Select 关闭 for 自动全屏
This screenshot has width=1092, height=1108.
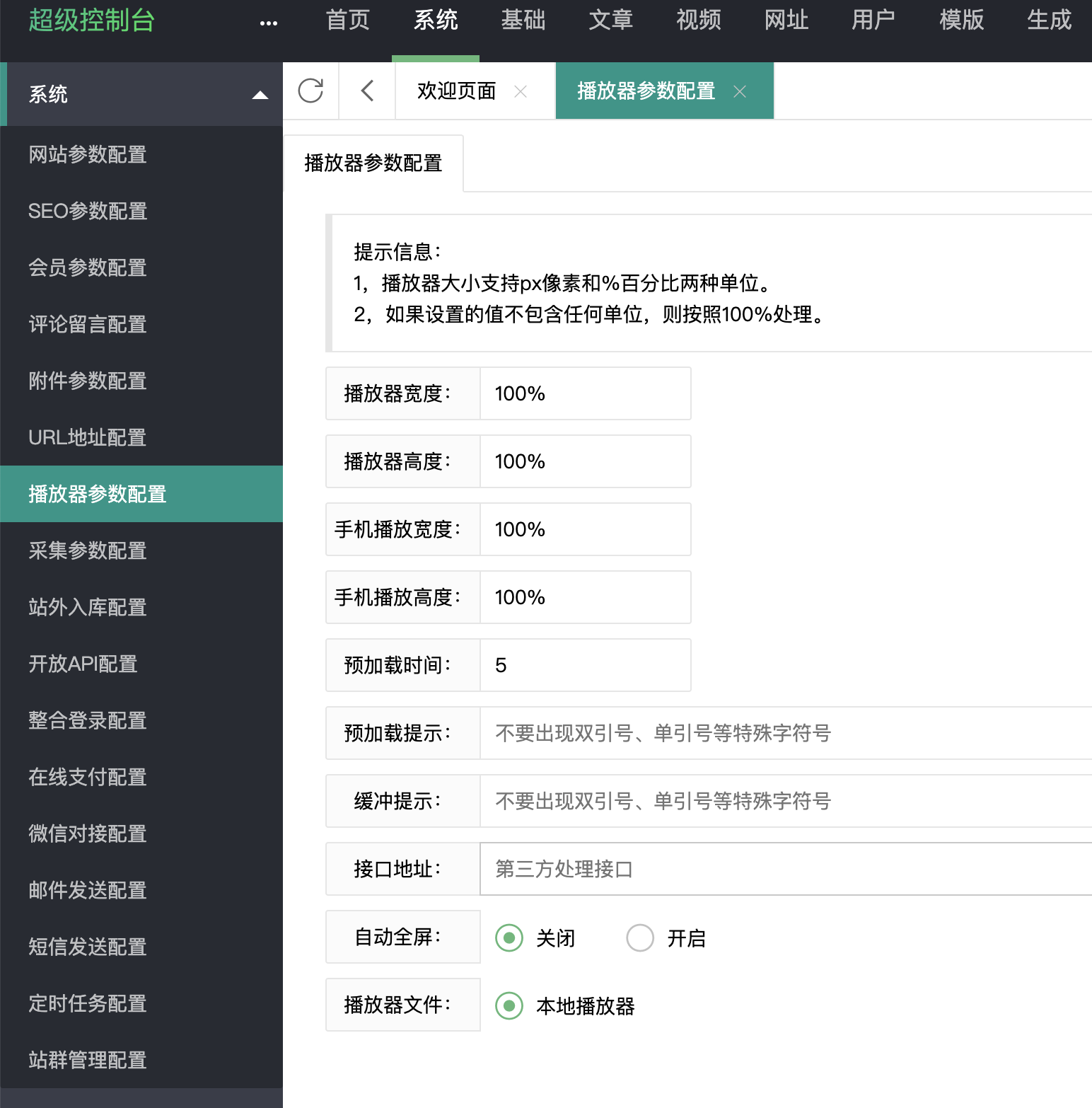pyautogui.click(x=509, y=938)
